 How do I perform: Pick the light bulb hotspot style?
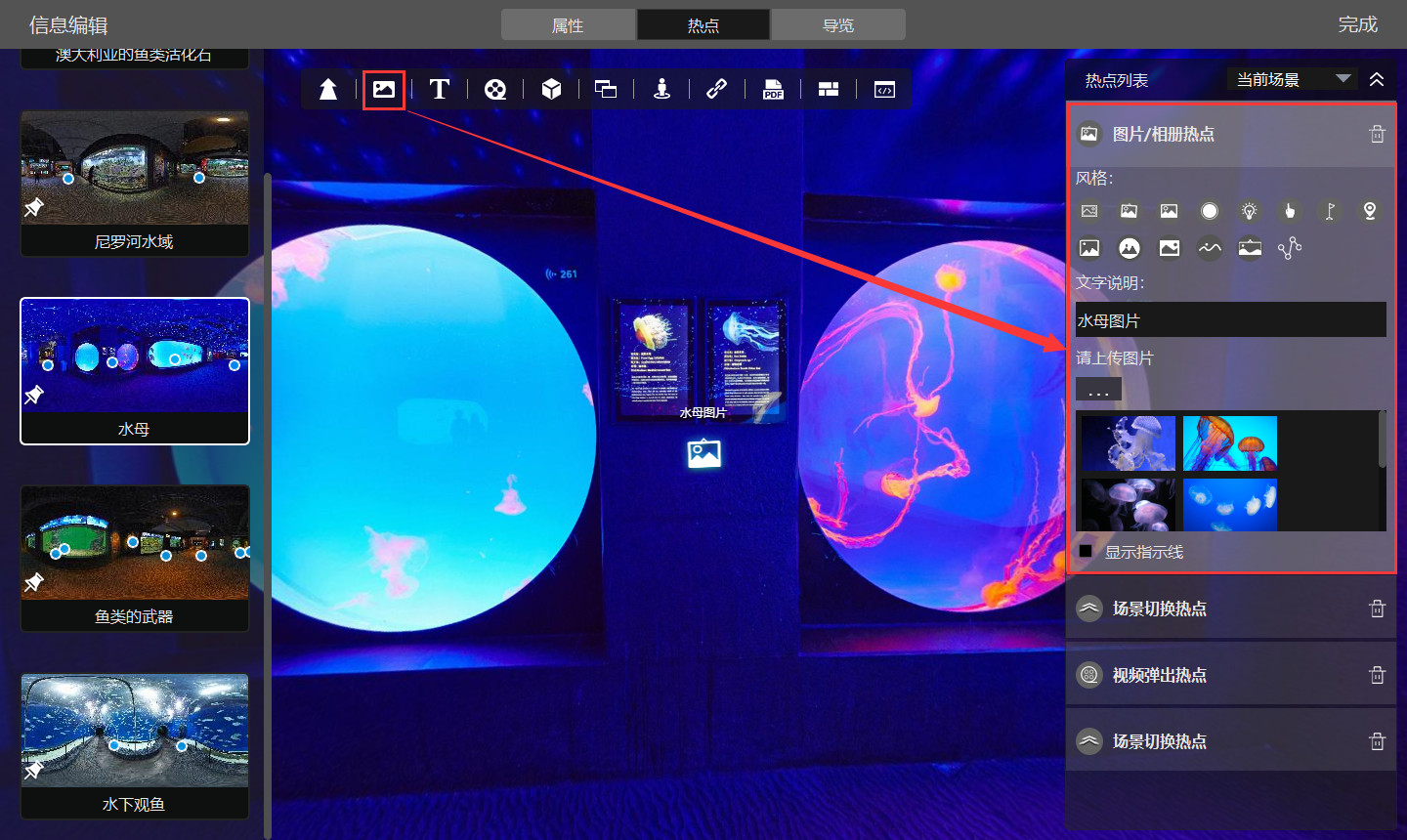point(1249,211)
